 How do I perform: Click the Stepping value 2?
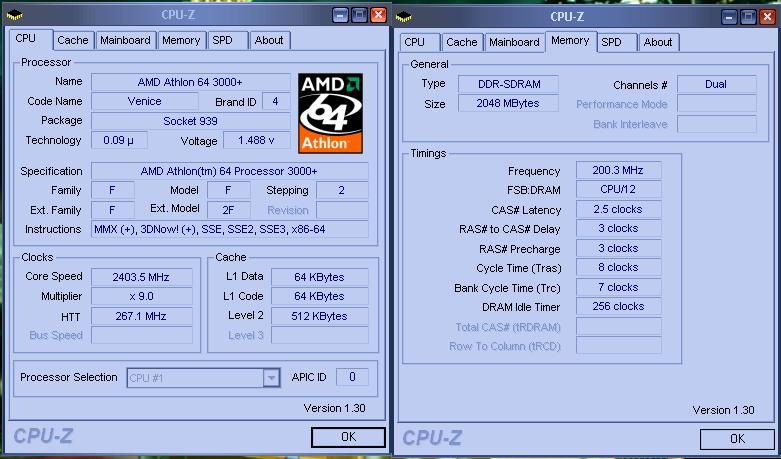pyautogui.click(x=342, y=190)
